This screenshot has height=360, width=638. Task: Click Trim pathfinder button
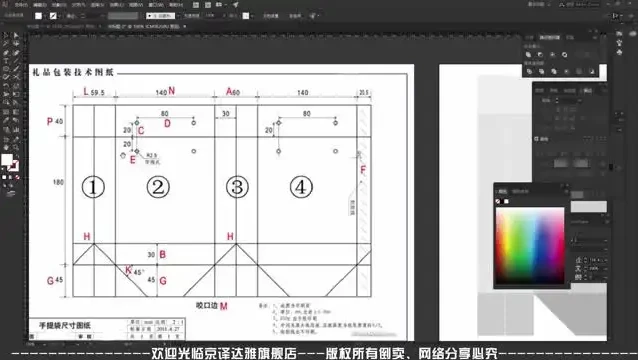tap(542, 71)
